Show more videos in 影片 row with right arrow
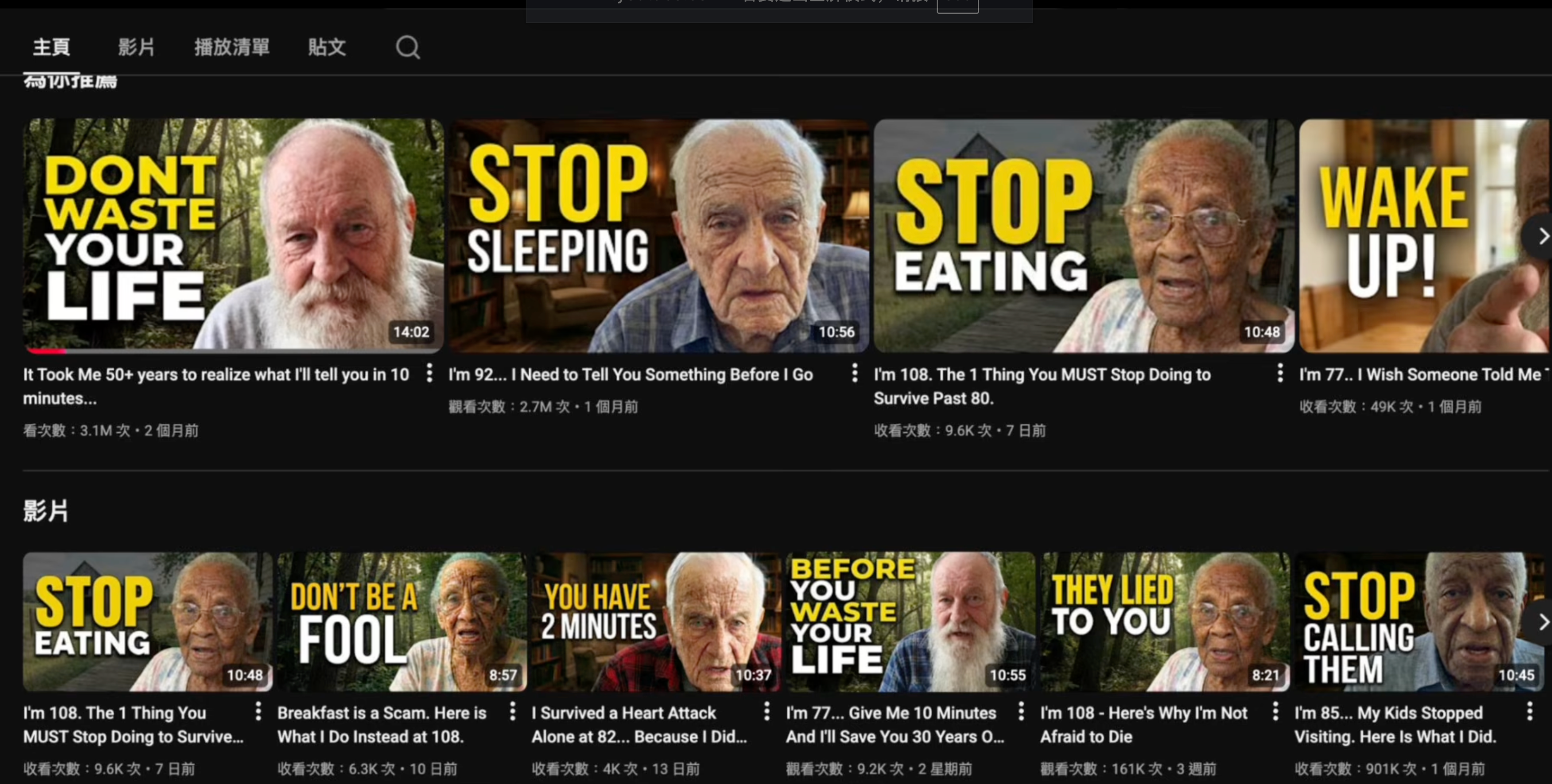The height and width of the screenshot is (784, 1552). coord(1539,623)
